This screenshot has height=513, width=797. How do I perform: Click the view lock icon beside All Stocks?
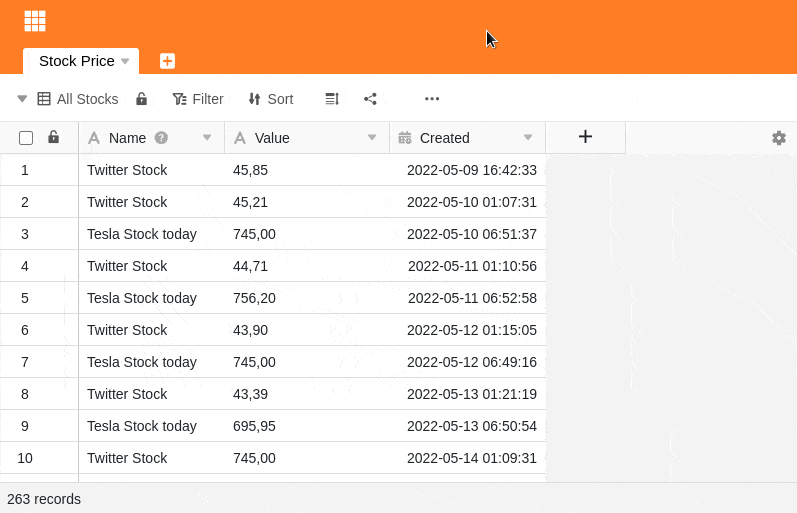coord(141,99)
